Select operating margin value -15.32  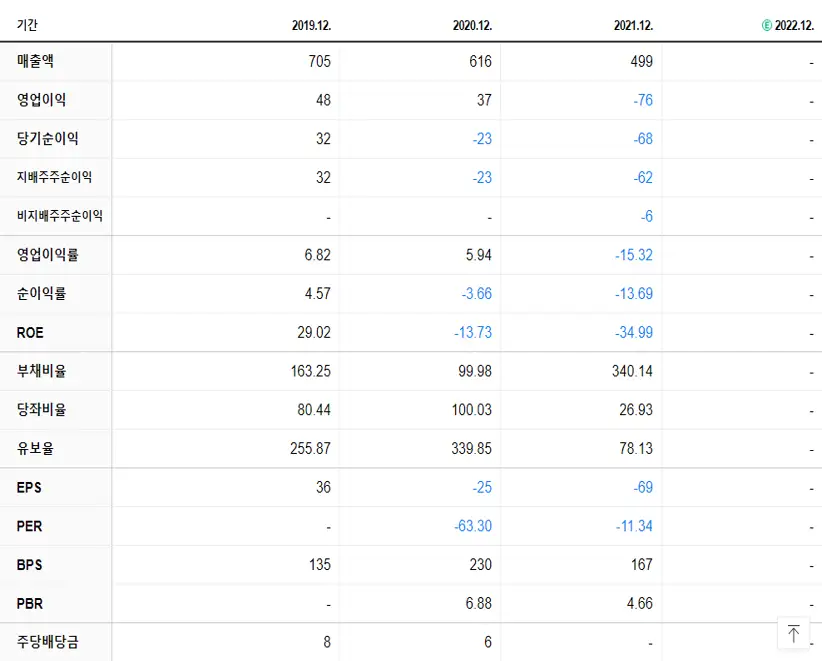tap(634, 255)
